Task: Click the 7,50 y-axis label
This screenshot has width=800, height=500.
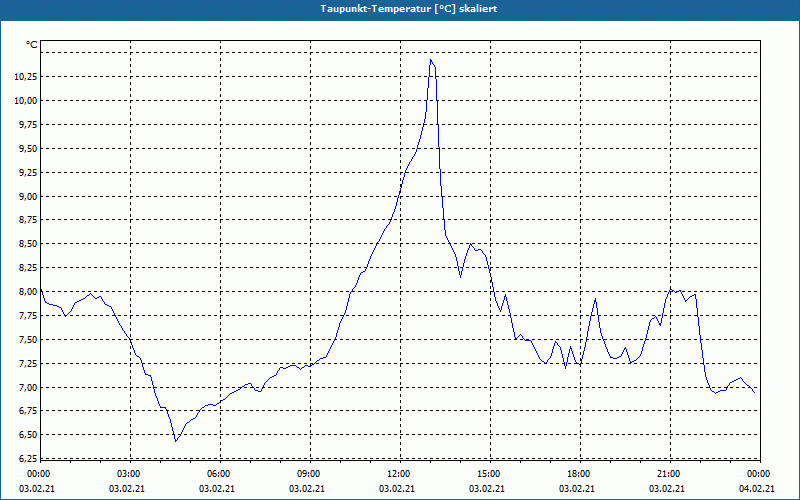Action: [29, 340]
